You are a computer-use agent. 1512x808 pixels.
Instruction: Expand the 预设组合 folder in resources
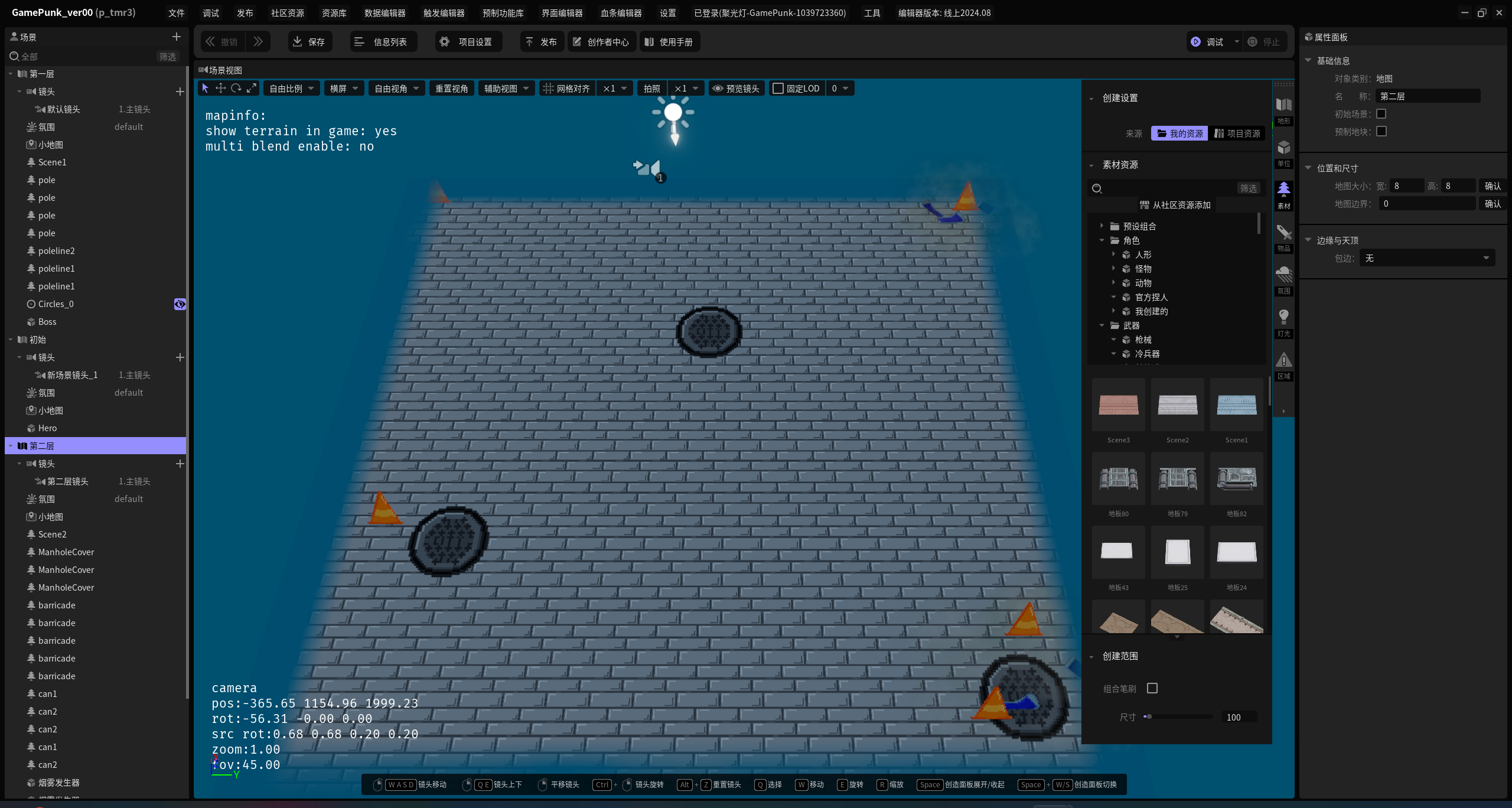[x=1102, y=226]
